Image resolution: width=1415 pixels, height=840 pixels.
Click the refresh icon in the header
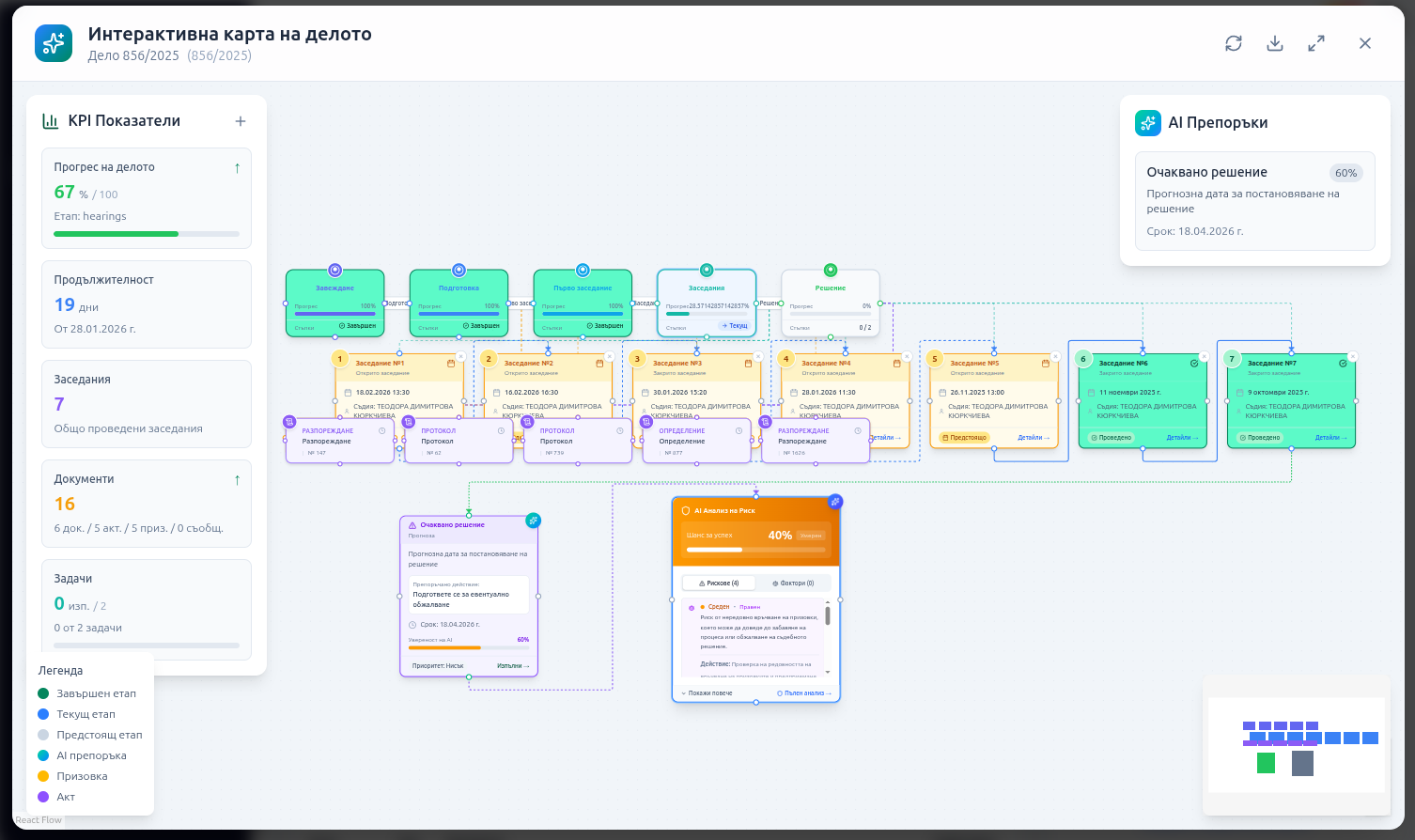[x=1234, y=43]
